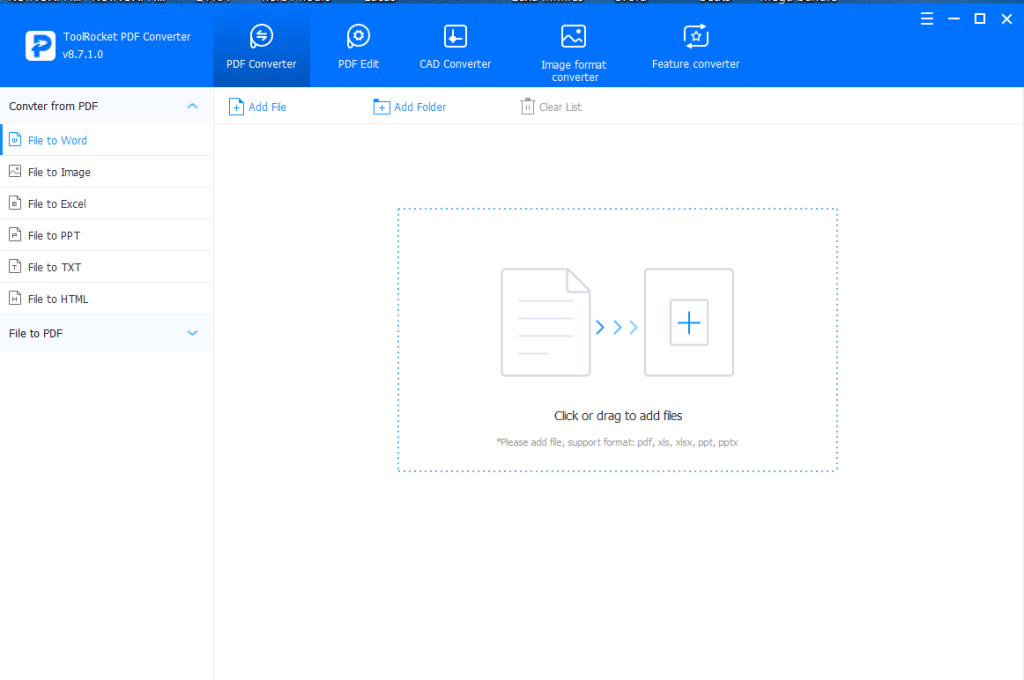Click the ToolRocket PDF Converter title text
Viewport: 1024px width, 680px height.
pyautogui.click(x=127, y=37)
